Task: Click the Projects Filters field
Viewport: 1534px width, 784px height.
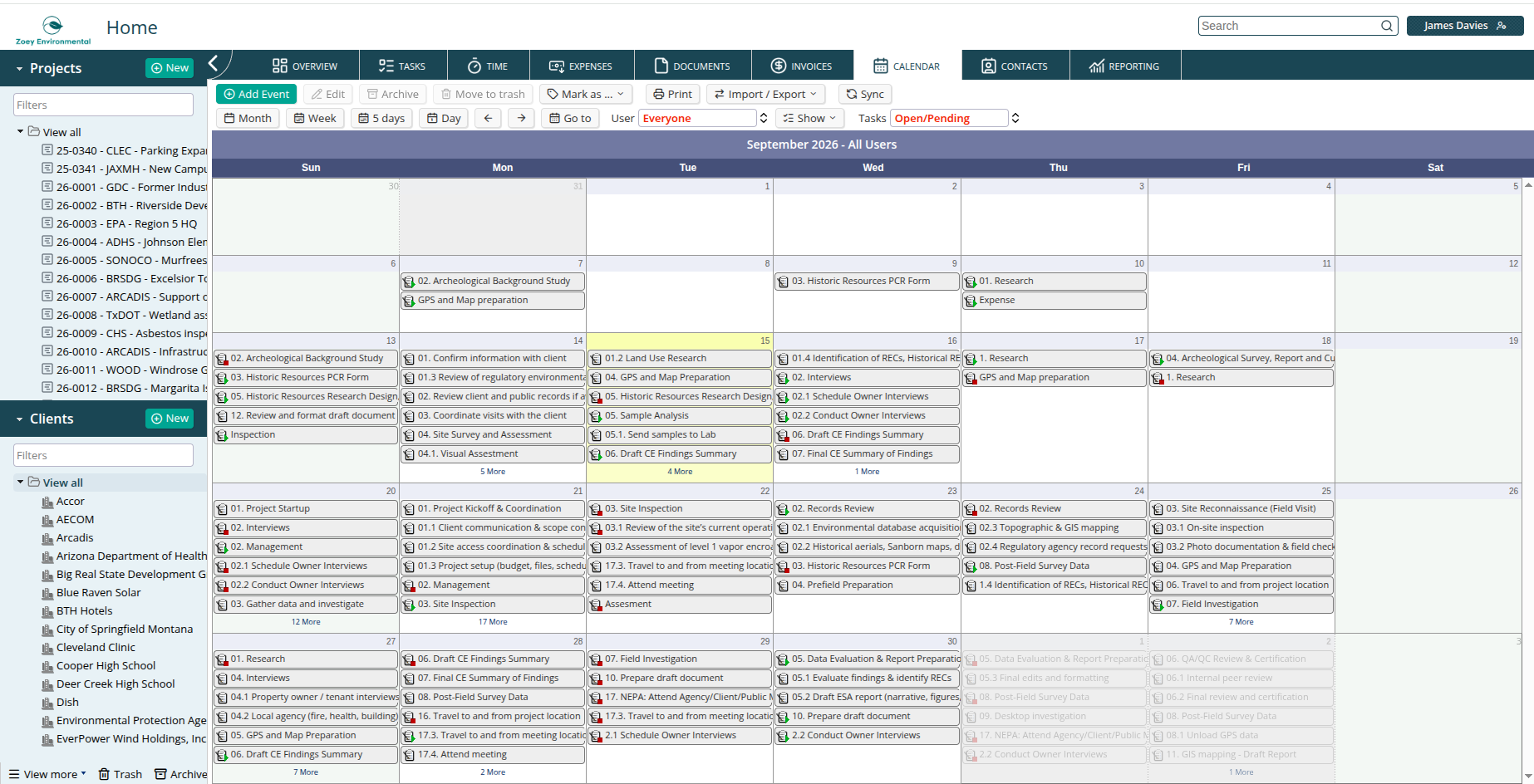Action: [x=103, y=105]
